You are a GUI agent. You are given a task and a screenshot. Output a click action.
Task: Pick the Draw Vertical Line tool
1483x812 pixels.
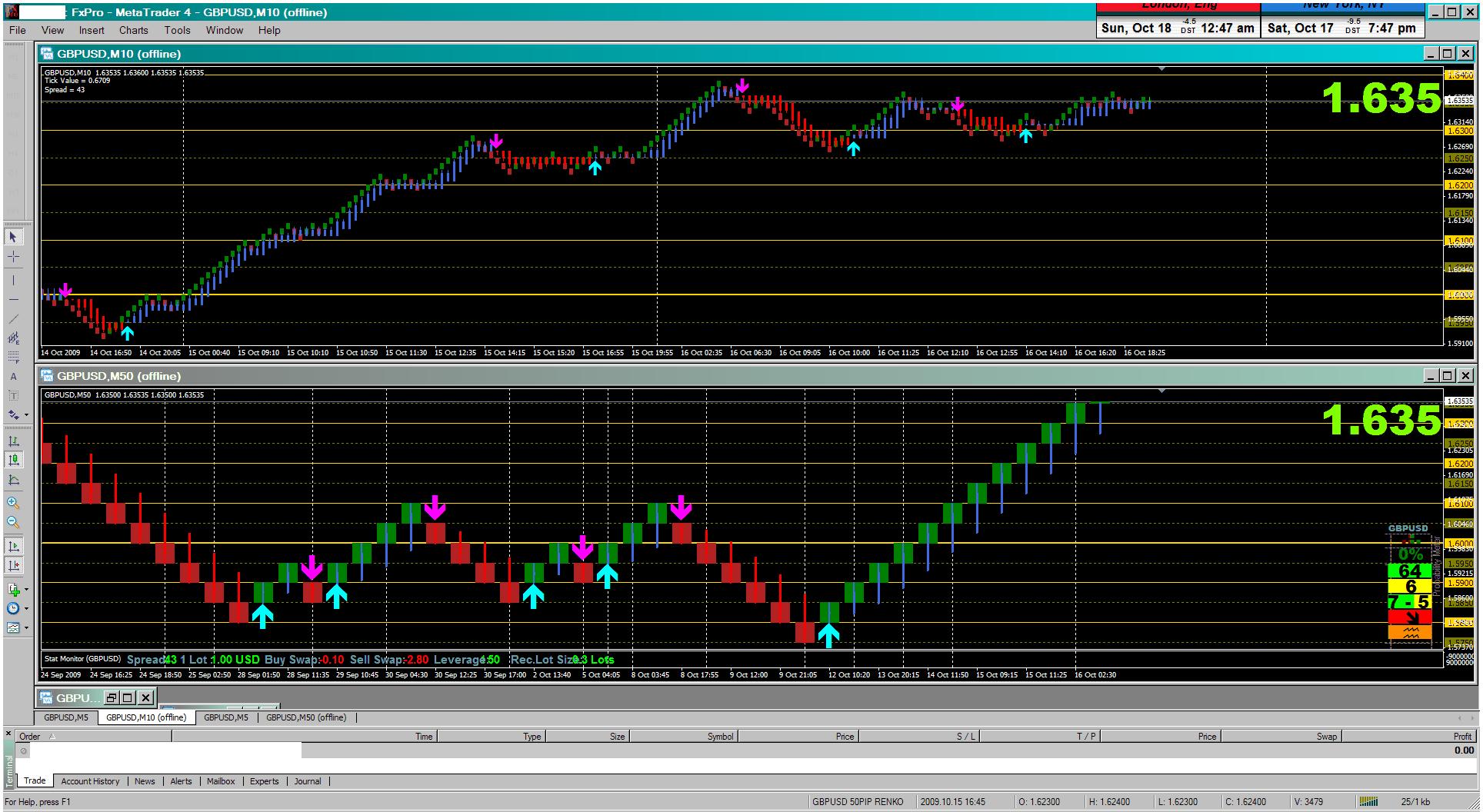(x=13, y=281)
